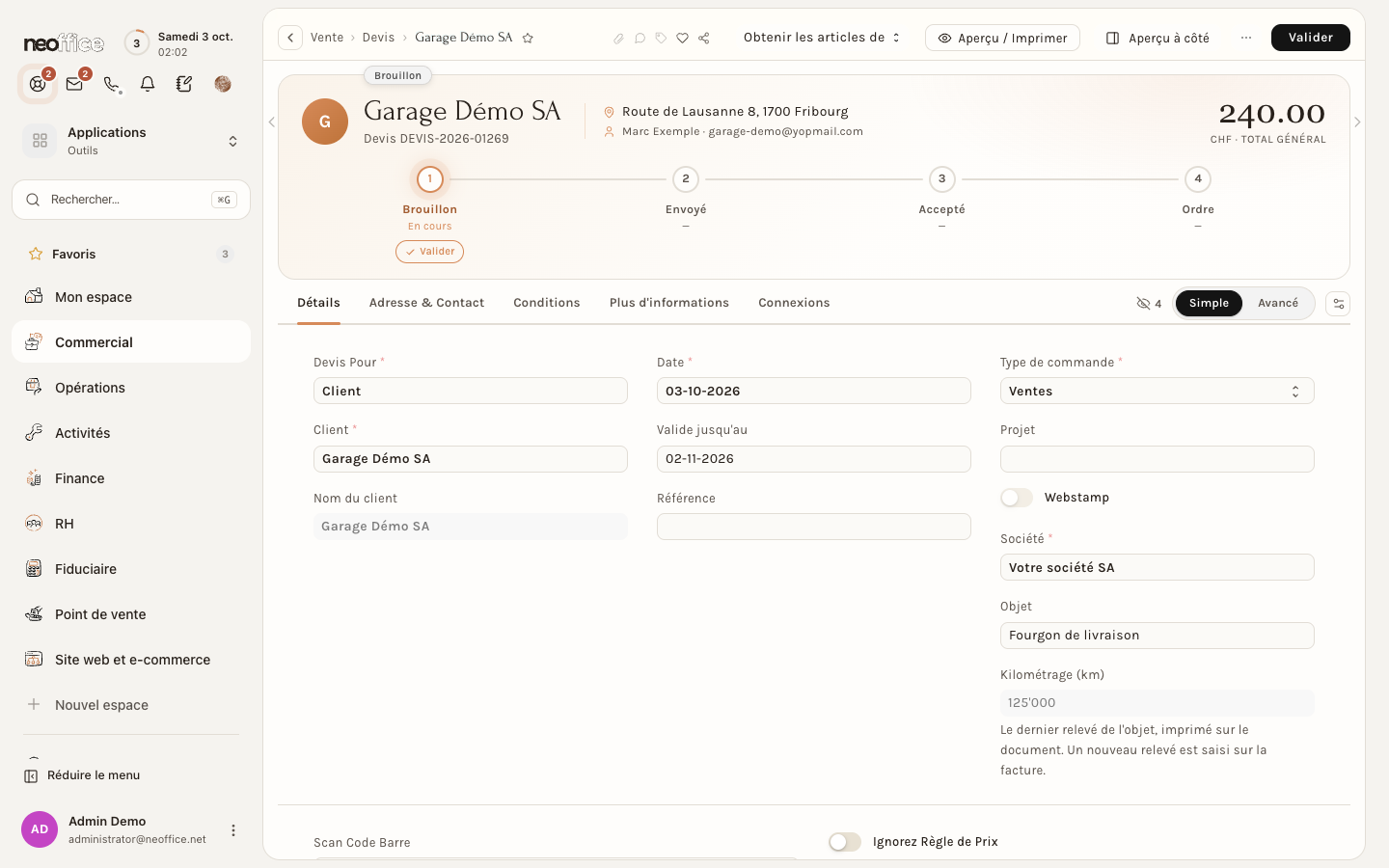Viewport: 1389px width, 868px height.
Task: Switch to the Connexions tab
Action: (794, 303)
